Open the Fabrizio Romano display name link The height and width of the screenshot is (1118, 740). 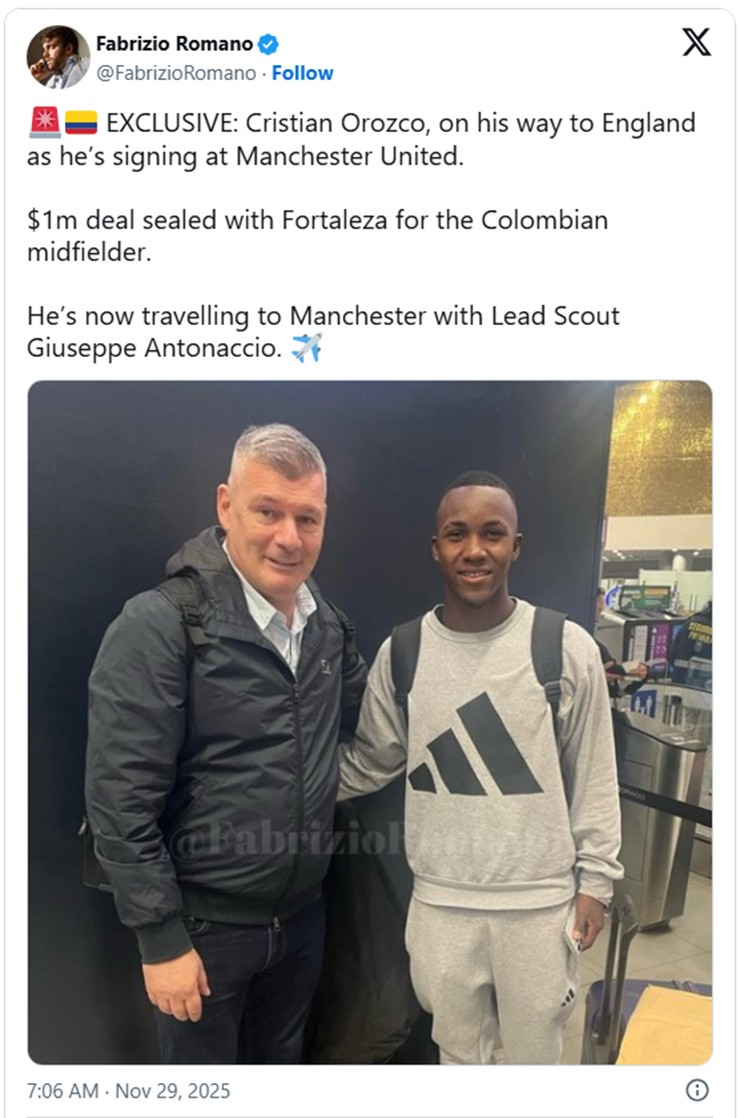coord(174,43)
